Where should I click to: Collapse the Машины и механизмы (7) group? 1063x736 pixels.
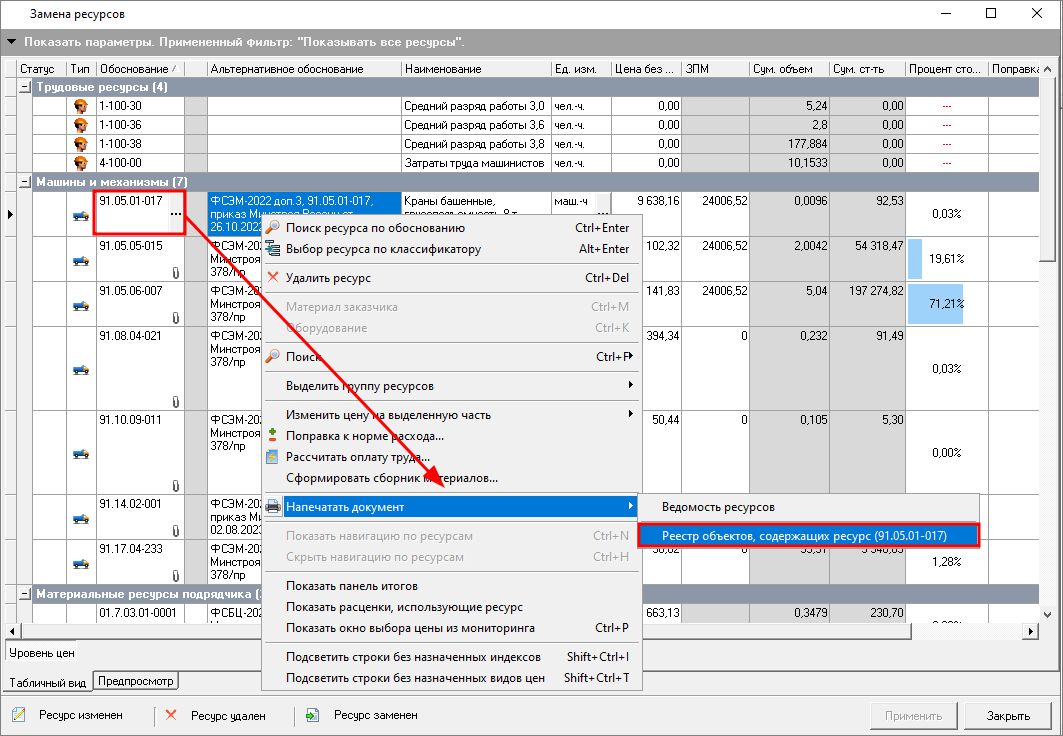tap(25, 182)
